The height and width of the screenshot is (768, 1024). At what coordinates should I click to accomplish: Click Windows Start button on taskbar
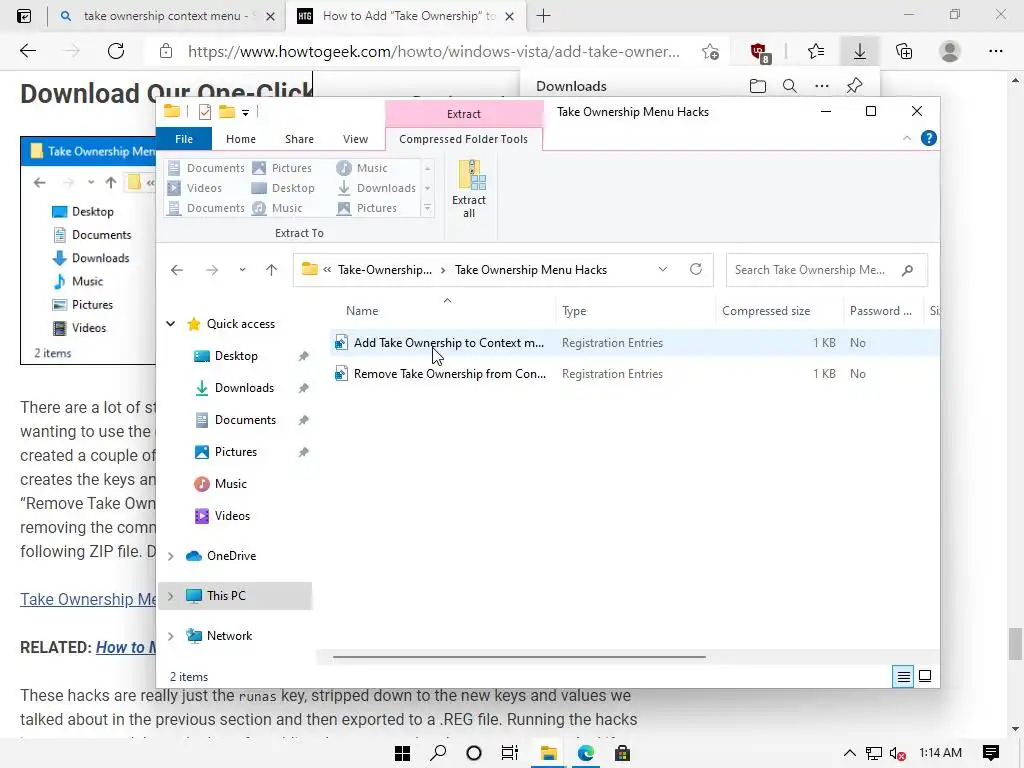(402, 753)
